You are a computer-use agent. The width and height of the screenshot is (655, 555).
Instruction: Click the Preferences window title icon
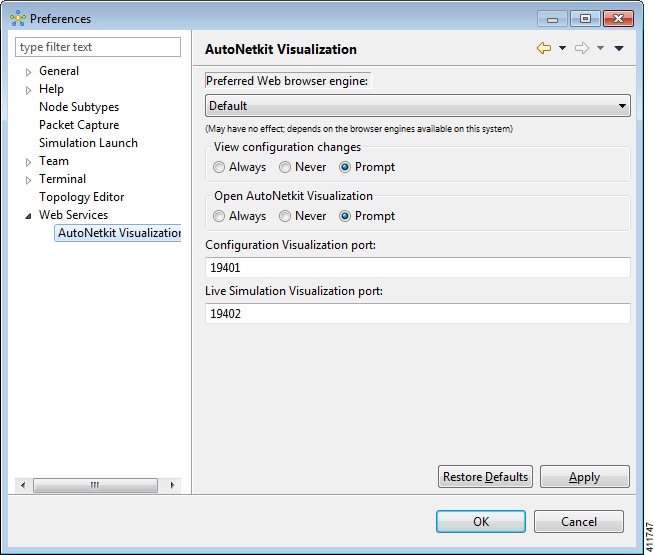pos(17,18)
